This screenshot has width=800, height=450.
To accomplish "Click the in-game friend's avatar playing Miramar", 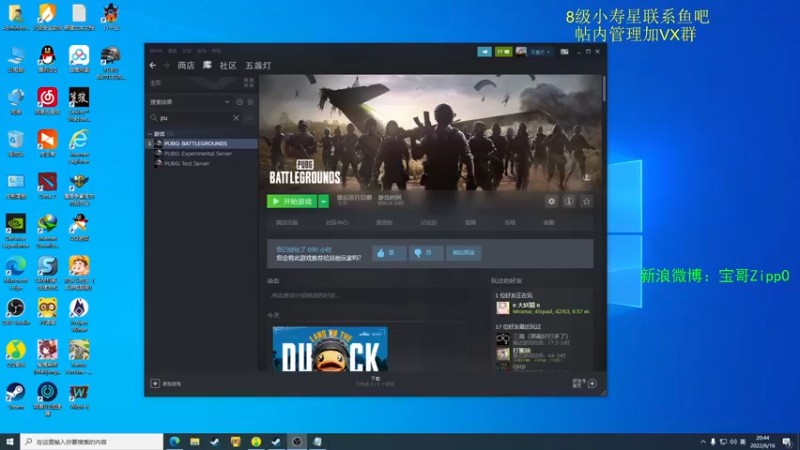I will pos(503,308).
